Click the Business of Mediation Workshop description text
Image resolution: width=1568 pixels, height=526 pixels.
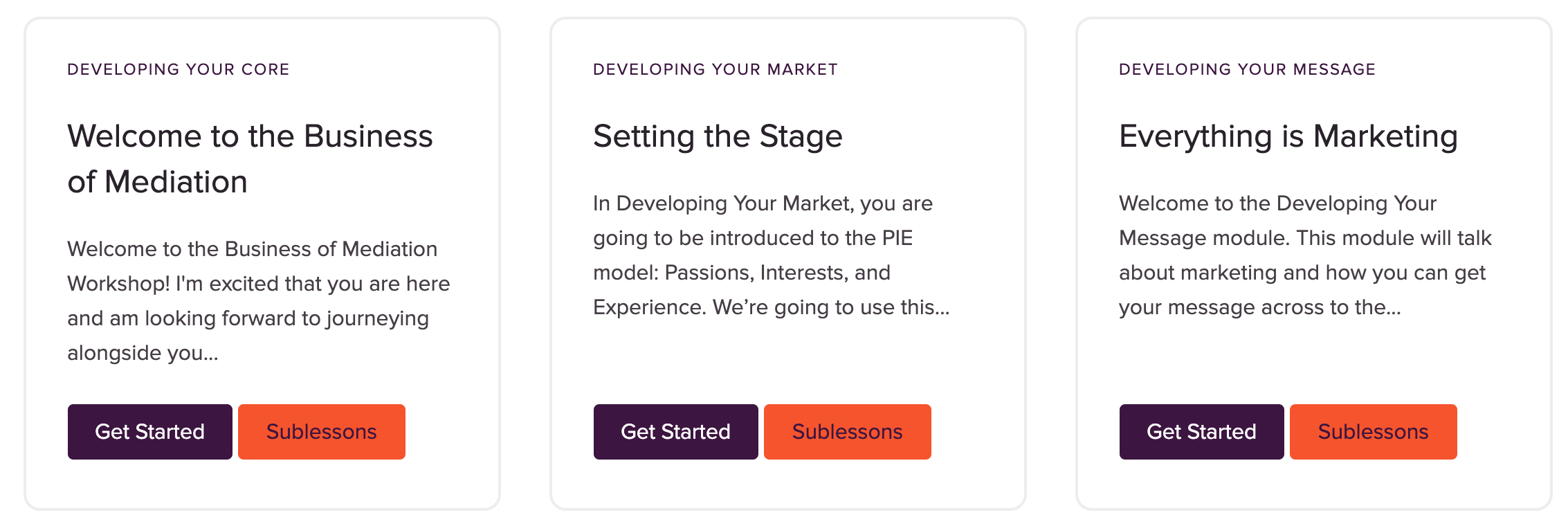[x=259, y=301]
